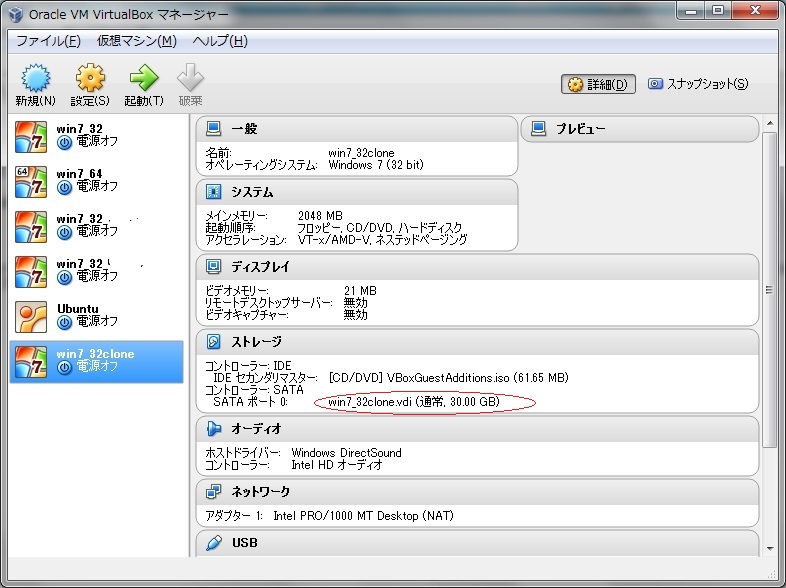The height and width of the screenshot is (588, 786).
Task: Click the オーディオ section header title
Action: [x=256, y=429]
